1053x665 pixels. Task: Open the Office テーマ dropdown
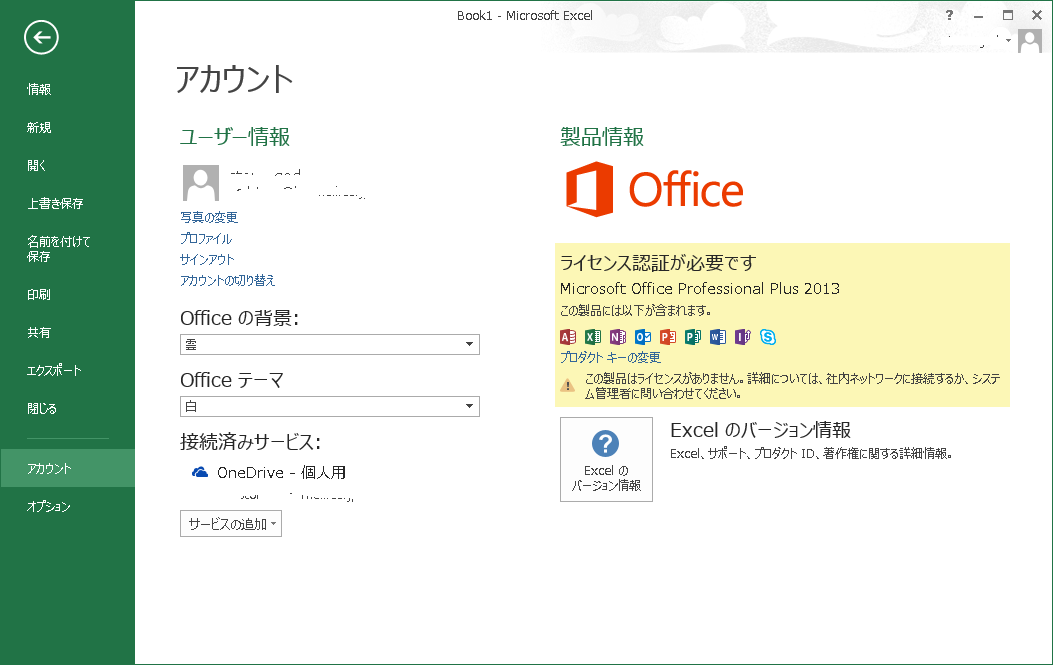(330, 406)
